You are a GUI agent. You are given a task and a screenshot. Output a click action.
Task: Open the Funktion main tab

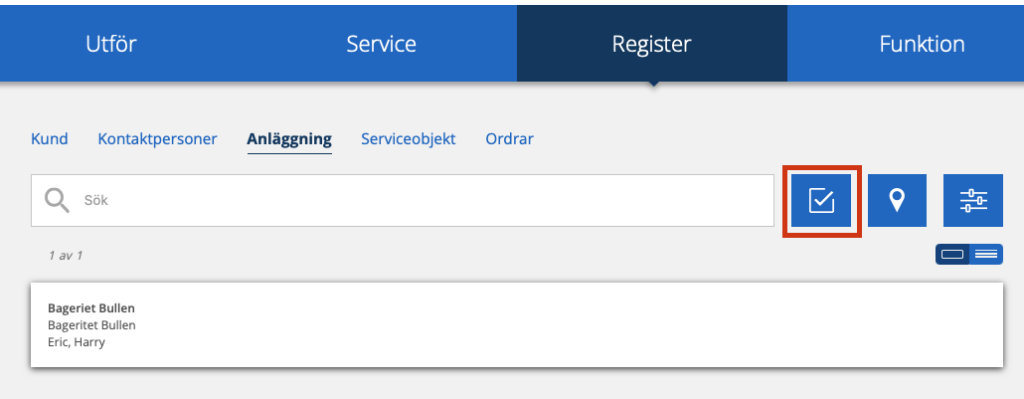pos(921,44)
